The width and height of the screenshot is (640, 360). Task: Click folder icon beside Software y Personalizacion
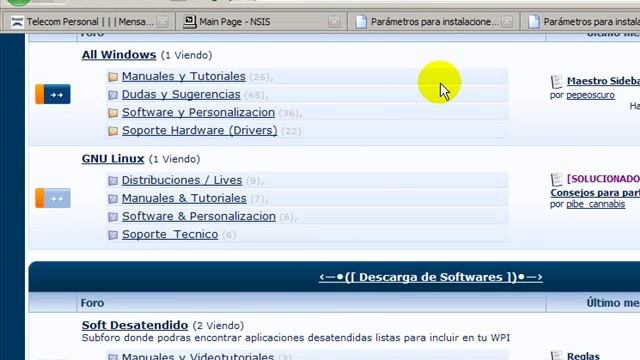pyautogui.click(x=113, y=113)
